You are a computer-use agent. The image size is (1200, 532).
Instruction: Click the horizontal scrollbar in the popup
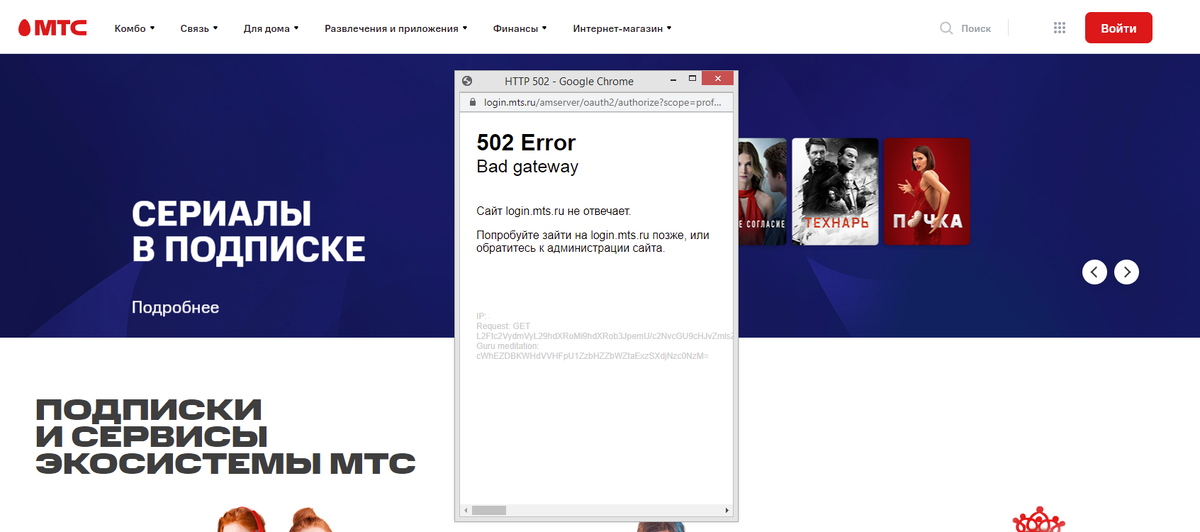[596, 510]
